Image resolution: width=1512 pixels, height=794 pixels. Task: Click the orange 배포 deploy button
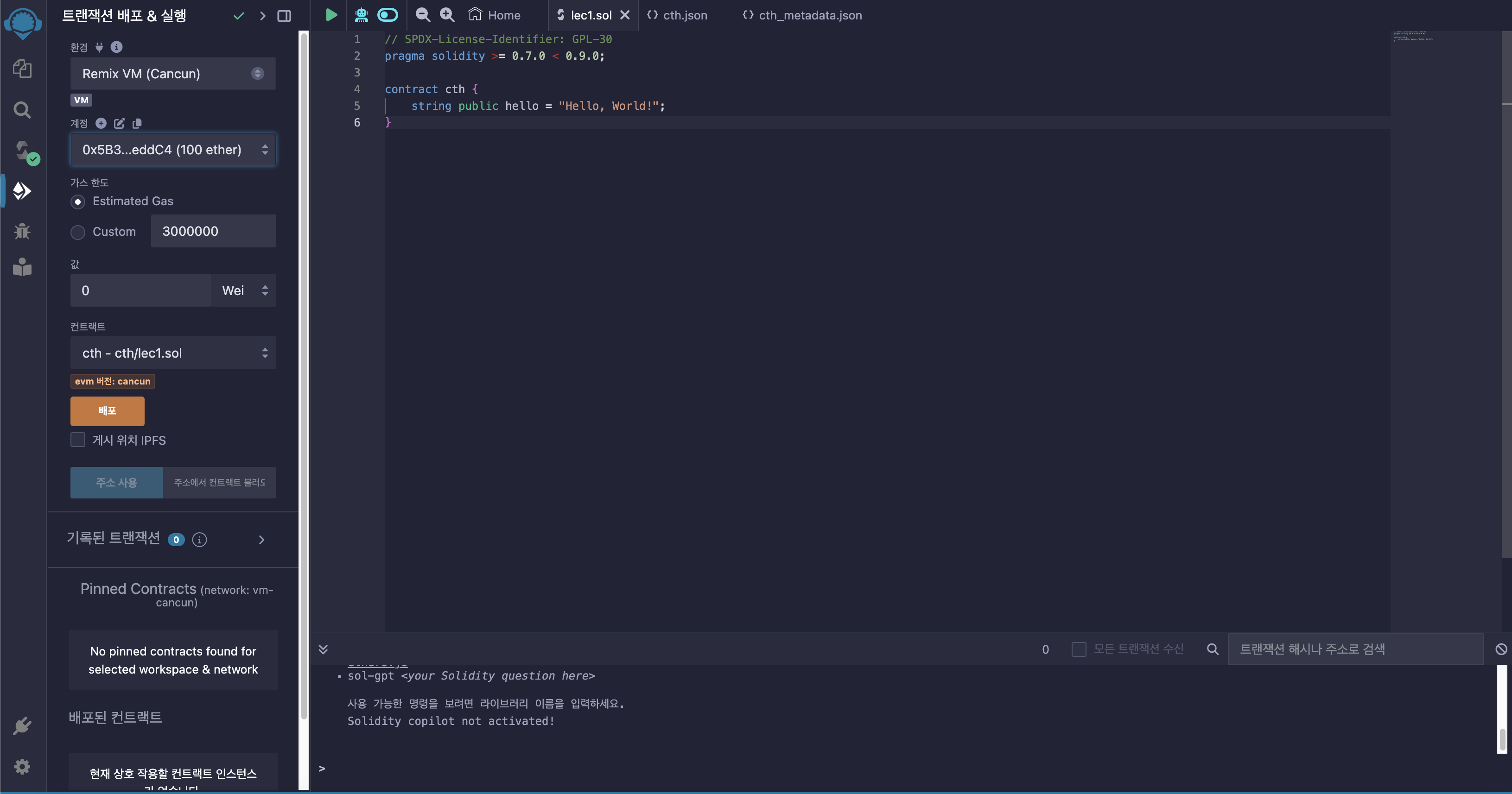[x=108, y=410]
